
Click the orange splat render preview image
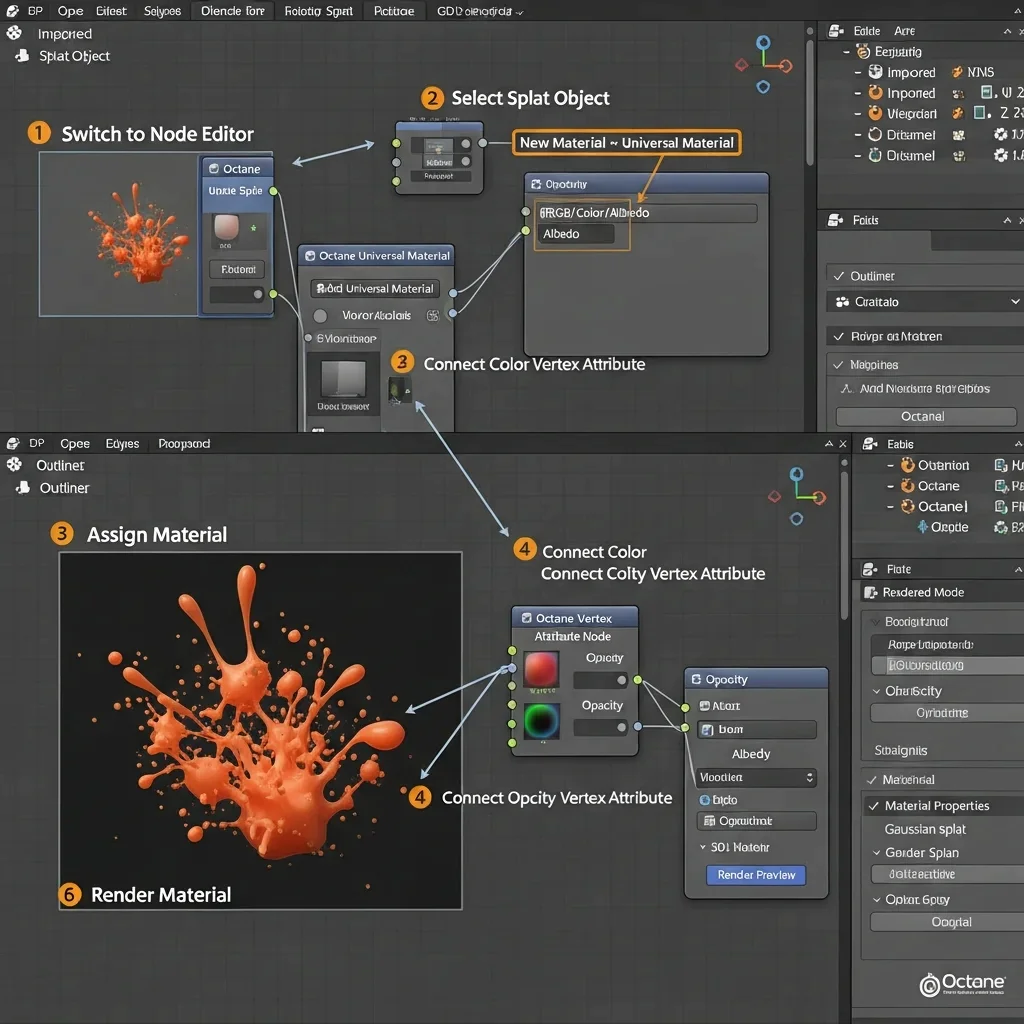click(x=260, y=730)
